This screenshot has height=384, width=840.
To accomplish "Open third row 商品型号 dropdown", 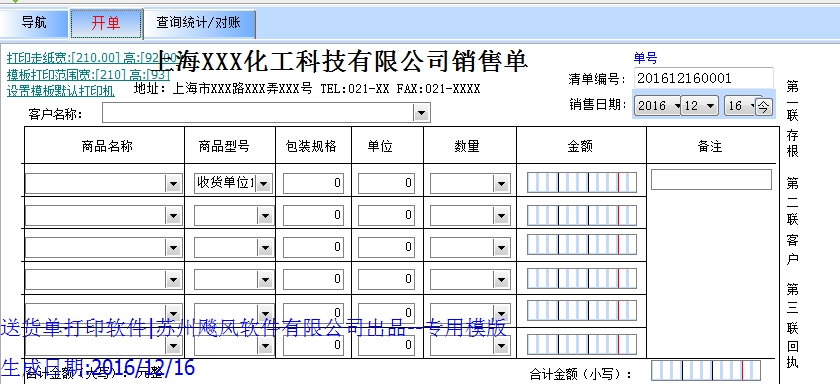I will 266,248.
